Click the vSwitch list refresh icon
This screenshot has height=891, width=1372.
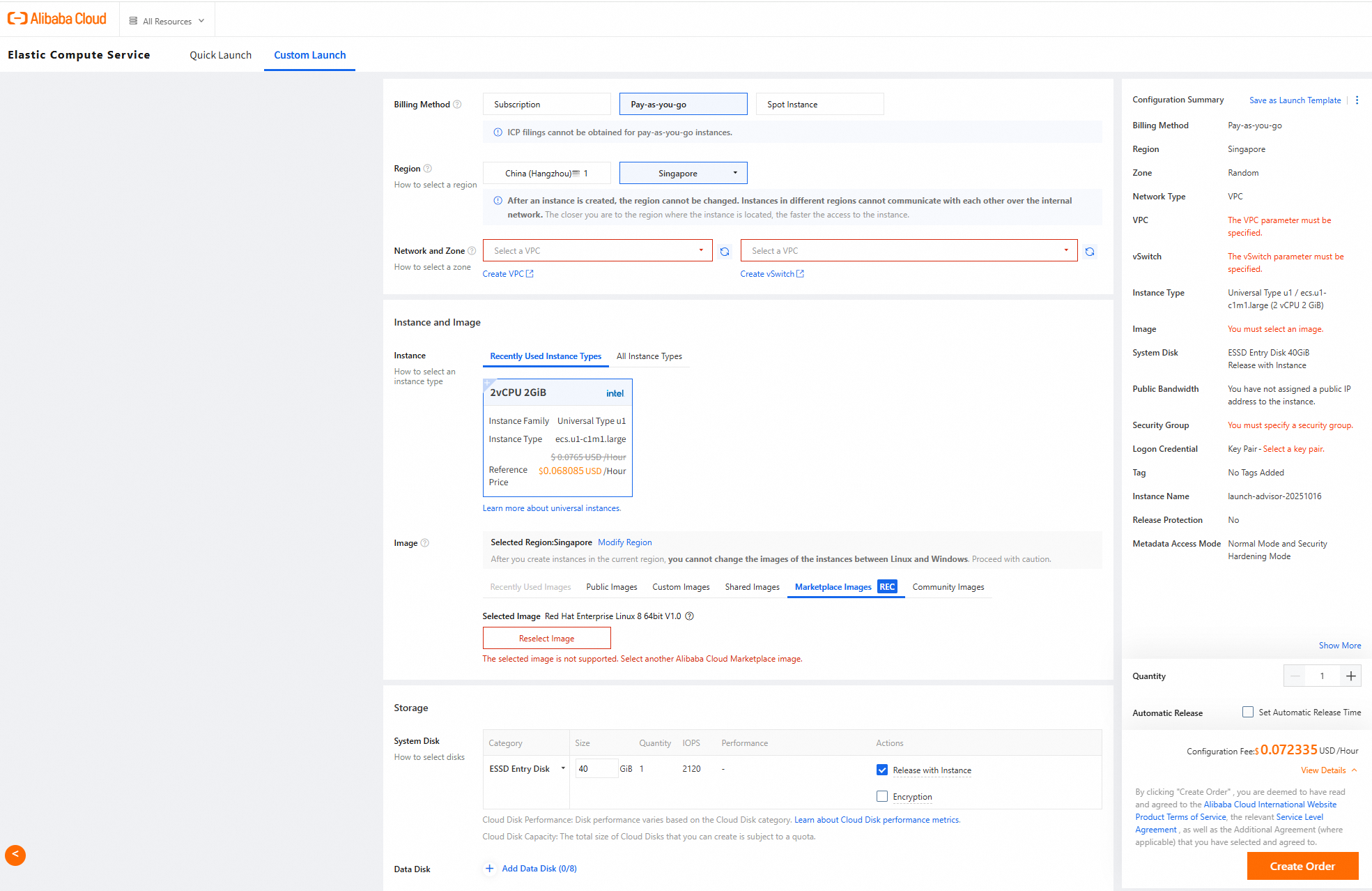(1090, 252)
